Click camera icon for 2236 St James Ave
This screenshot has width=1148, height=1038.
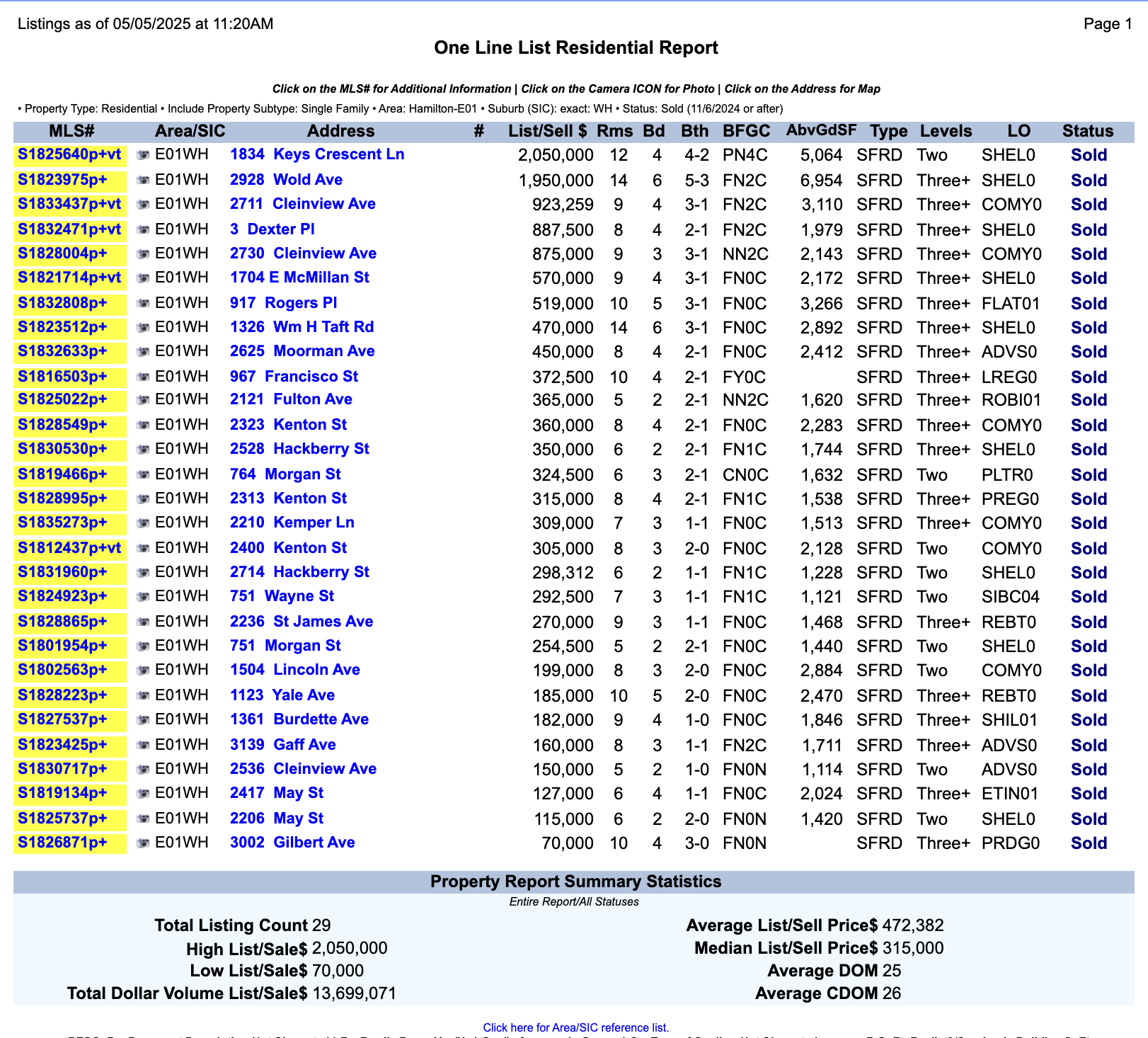(143, 622)
